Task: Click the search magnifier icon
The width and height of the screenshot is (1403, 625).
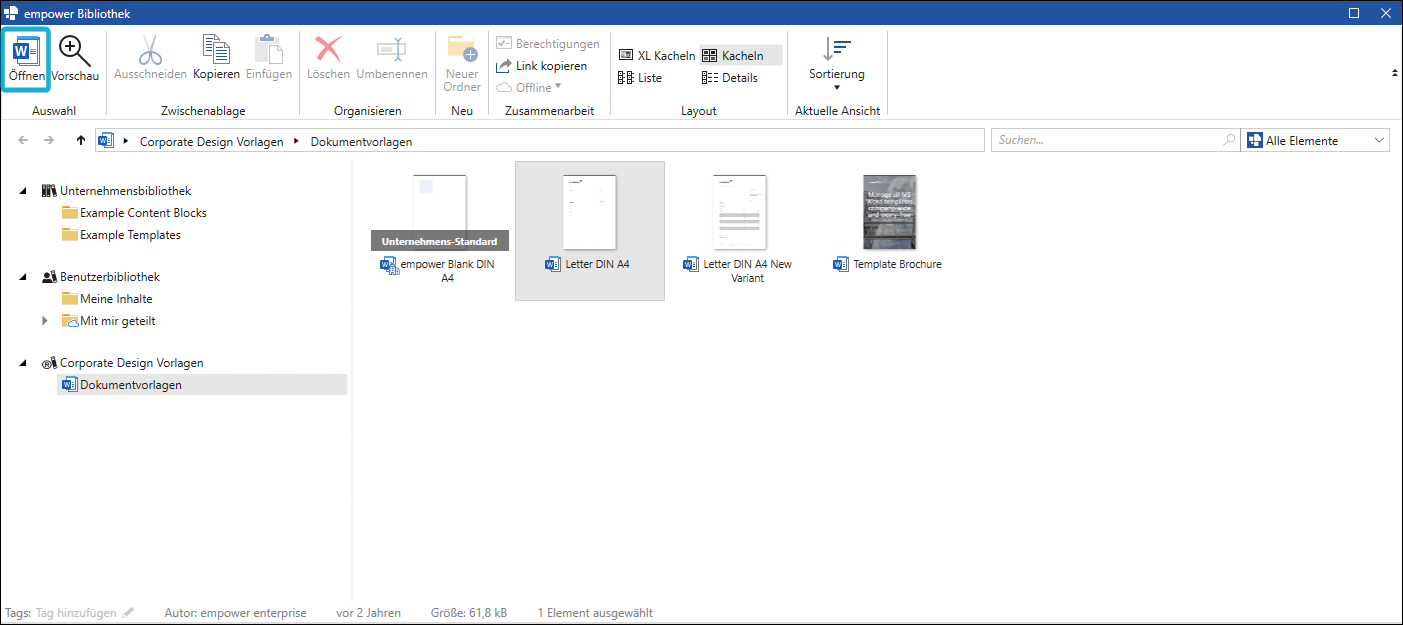Action: pyautogui.click(x=1229, y=141)
